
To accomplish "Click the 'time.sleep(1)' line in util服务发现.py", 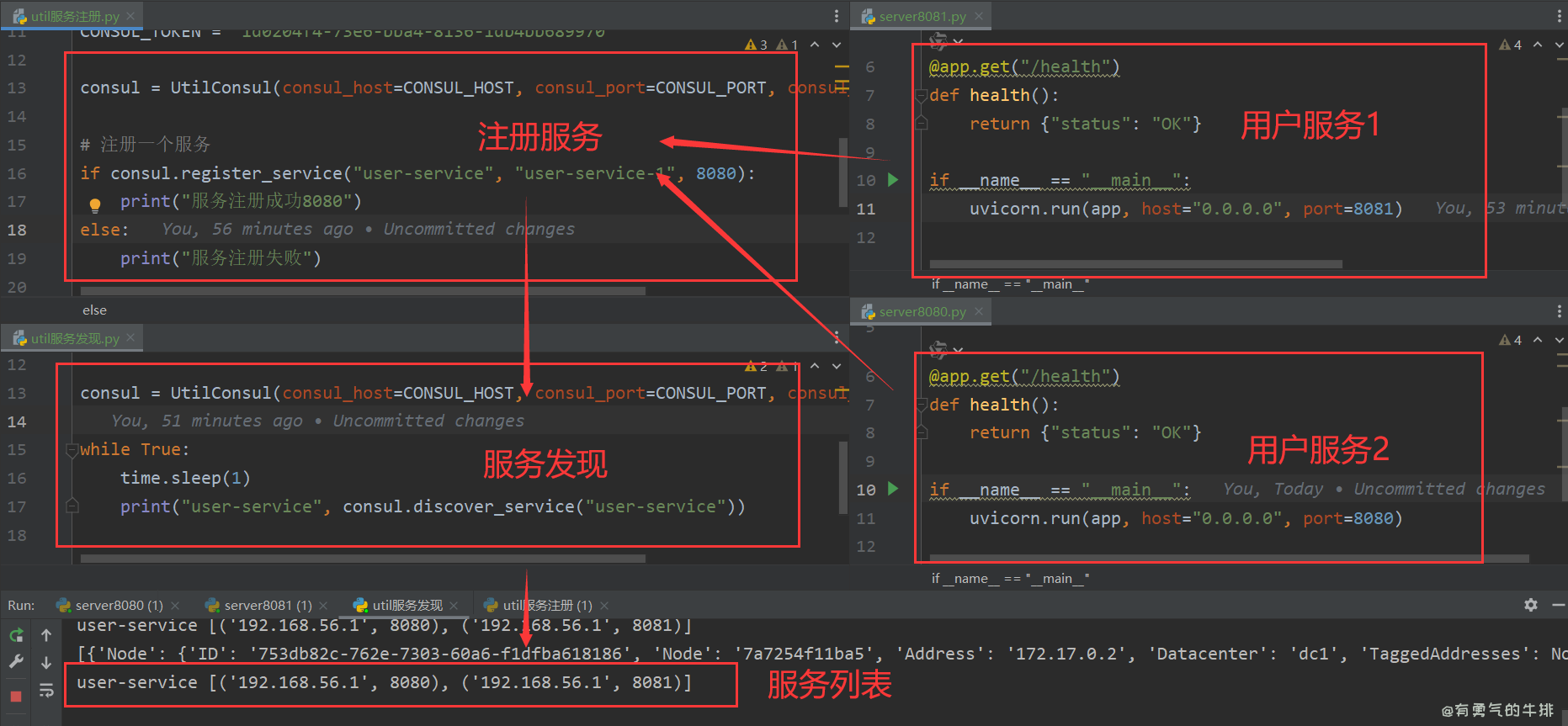I will point(185,478).
